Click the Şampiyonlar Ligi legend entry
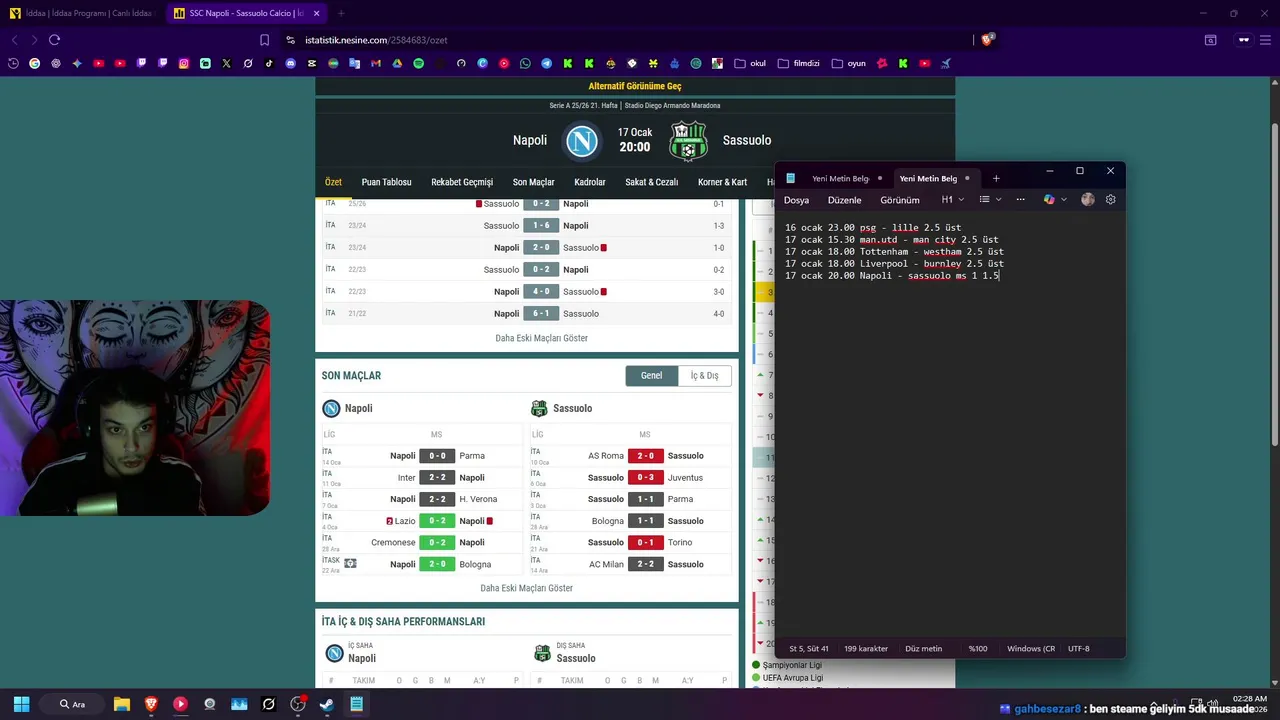 787,665
